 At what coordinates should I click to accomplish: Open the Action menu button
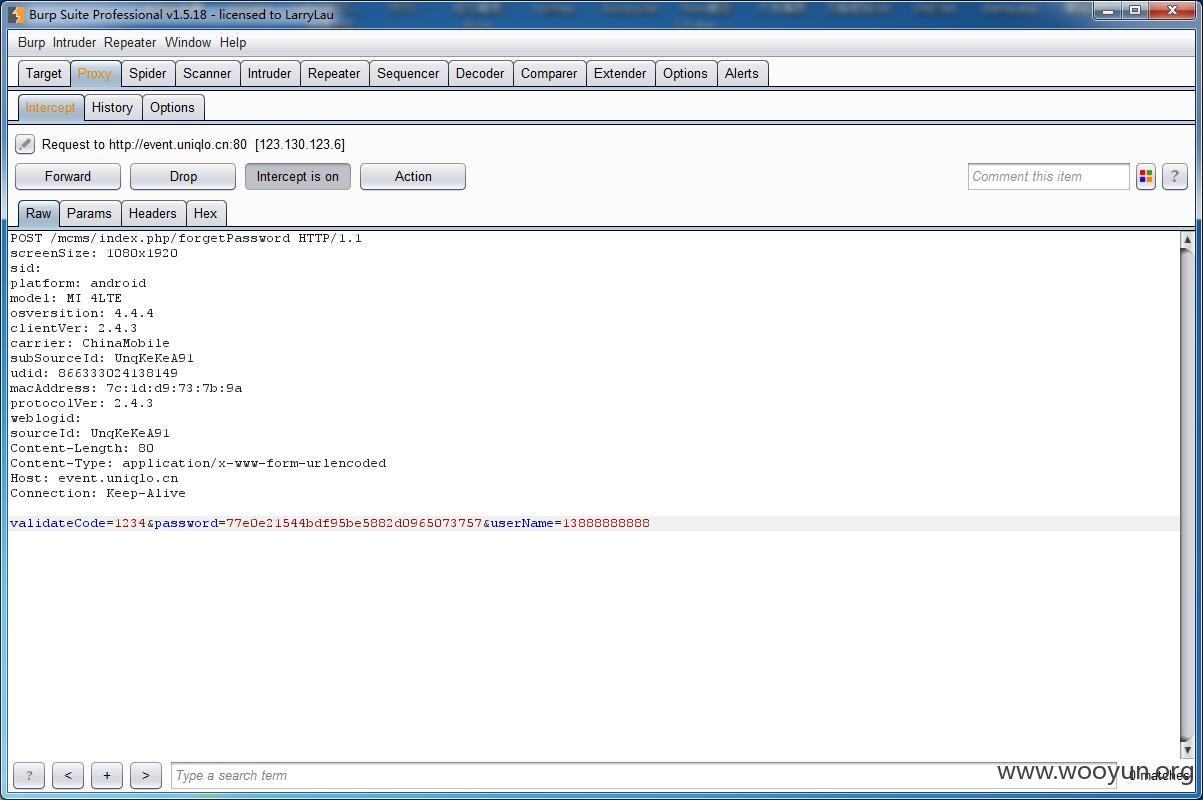coord(413,177)
